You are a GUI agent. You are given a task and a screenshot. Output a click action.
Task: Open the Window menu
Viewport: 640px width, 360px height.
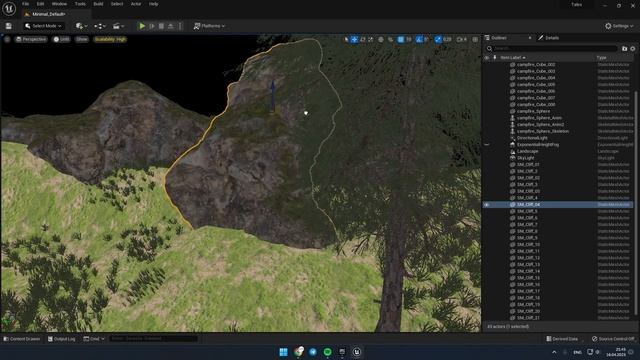point(59,4)
